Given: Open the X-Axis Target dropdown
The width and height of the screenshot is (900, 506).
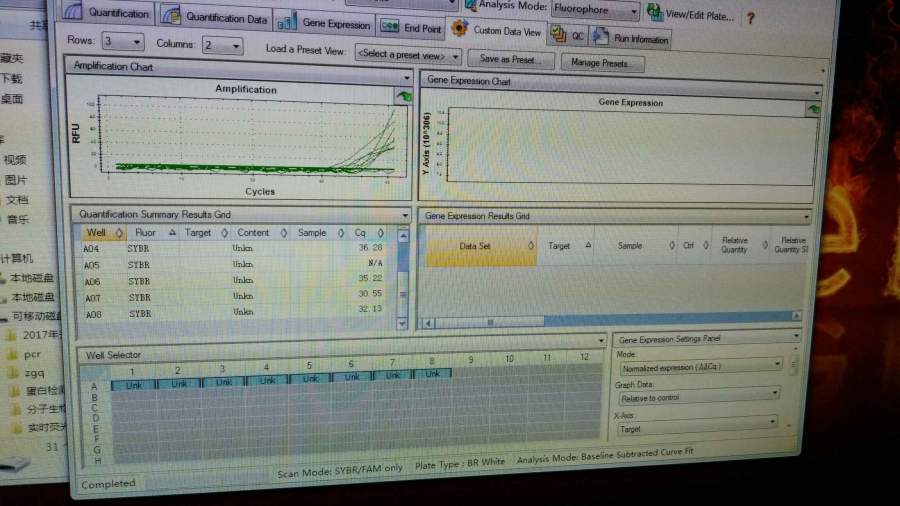Looking at the screenshot, I should 696,426.
